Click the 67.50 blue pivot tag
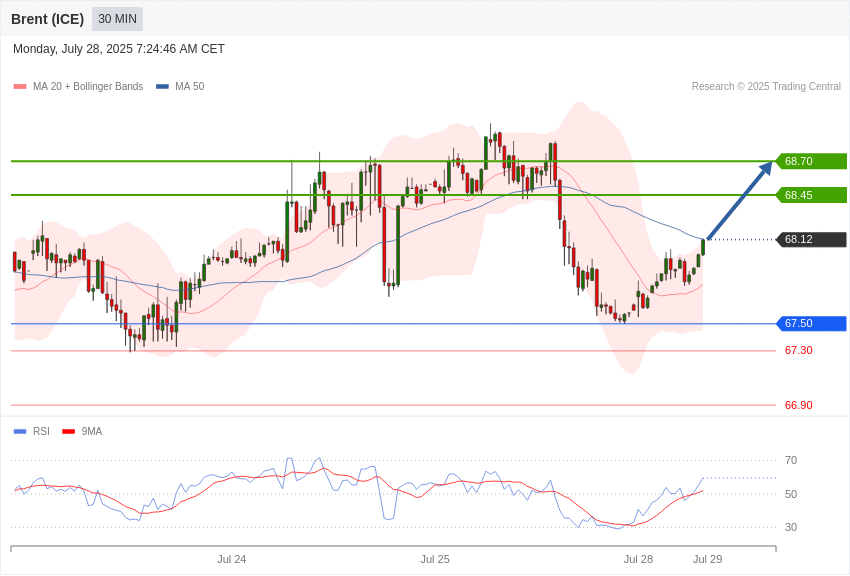This screenshot has height=576, width=850. point(811,323)
